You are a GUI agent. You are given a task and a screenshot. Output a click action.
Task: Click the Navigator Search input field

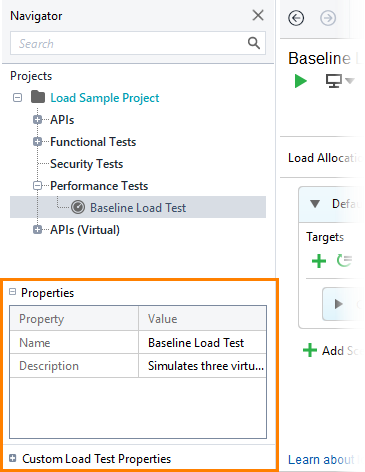138,43
